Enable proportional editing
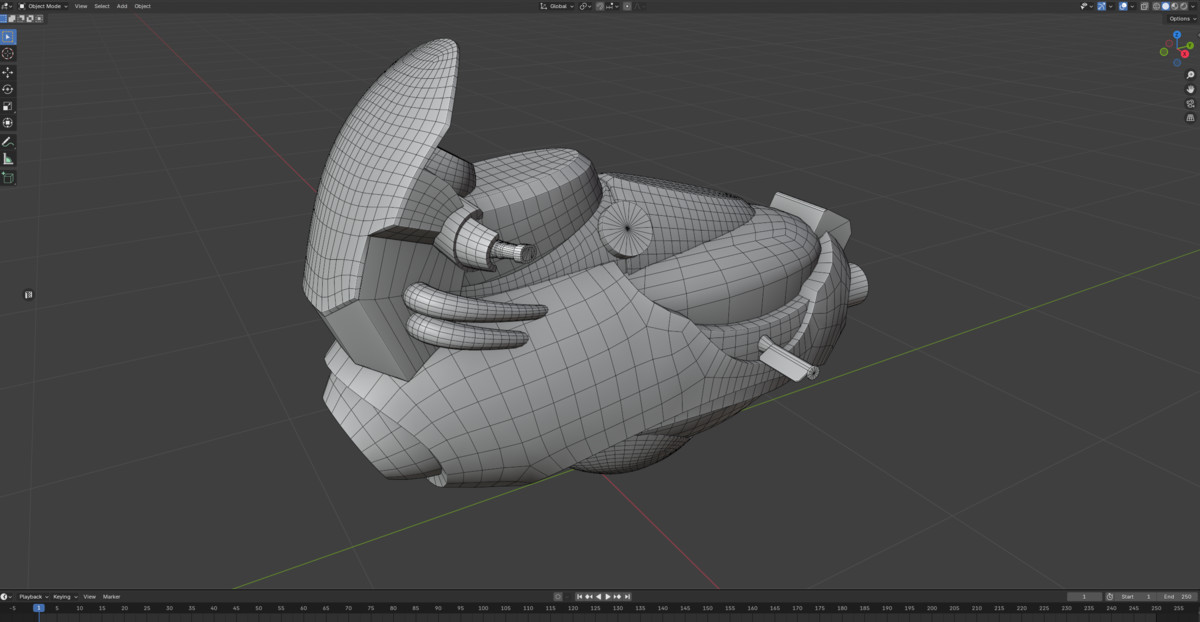This screenshot has height=622, width=1200. 627,6
